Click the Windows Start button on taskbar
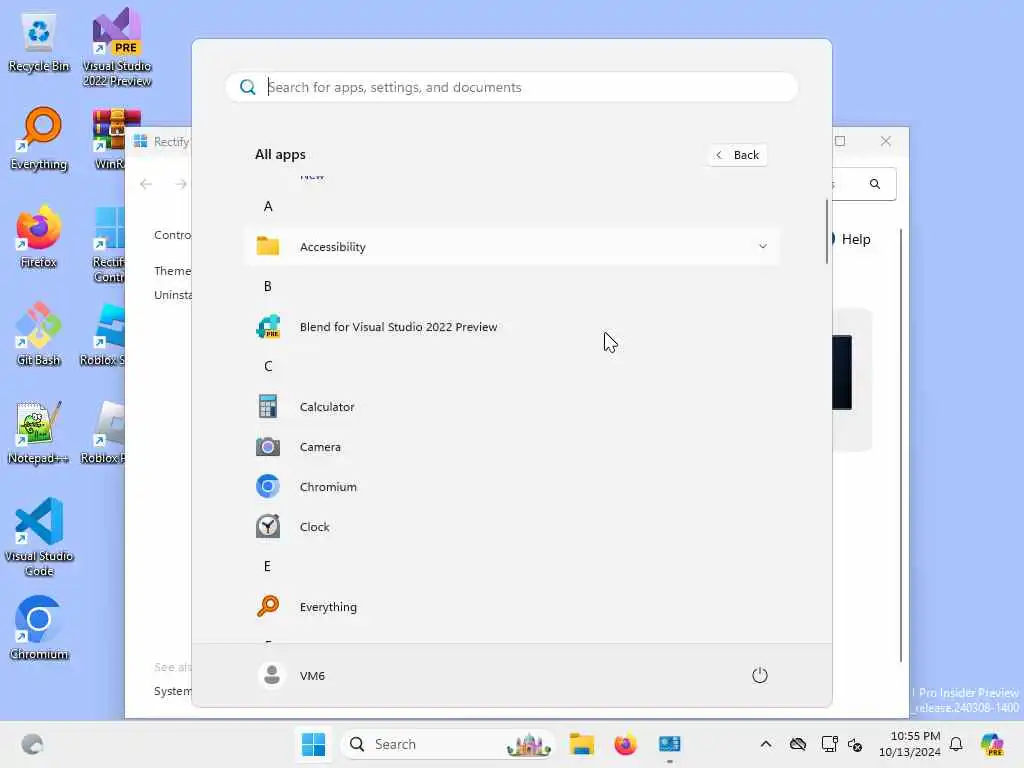The image size is (1024, 768). [313, 744]
